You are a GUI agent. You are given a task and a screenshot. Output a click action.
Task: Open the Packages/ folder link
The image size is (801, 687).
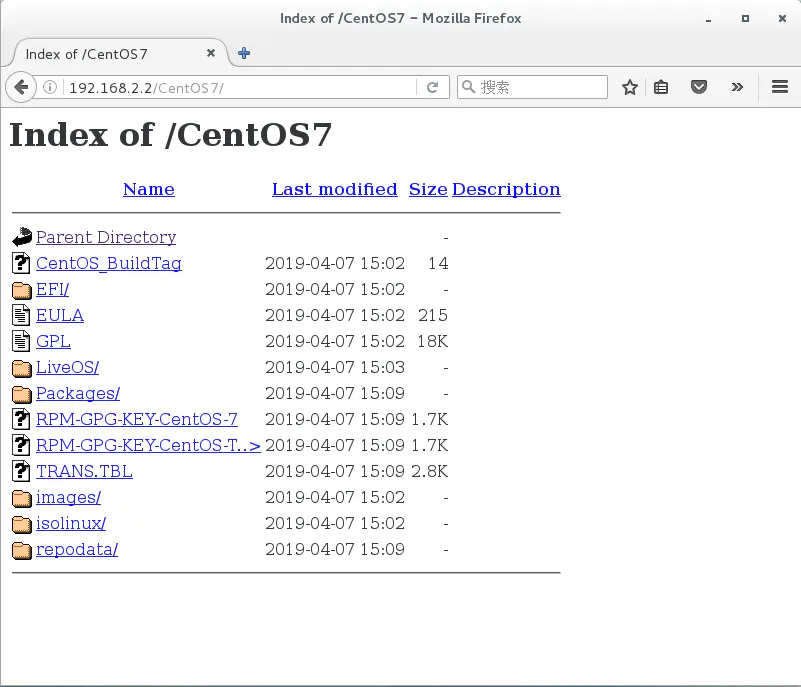(78, 393)
